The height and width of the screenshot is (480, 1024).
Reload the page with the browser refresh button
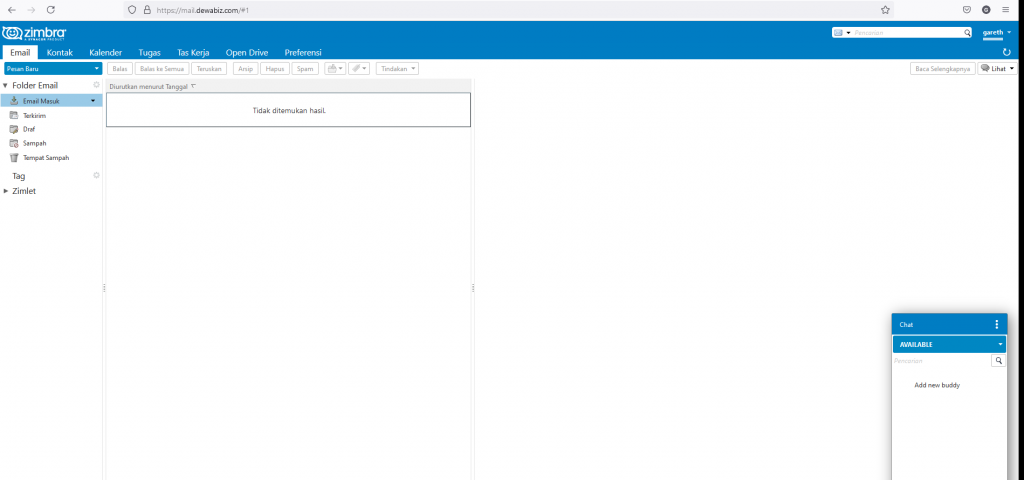[51, 9]
